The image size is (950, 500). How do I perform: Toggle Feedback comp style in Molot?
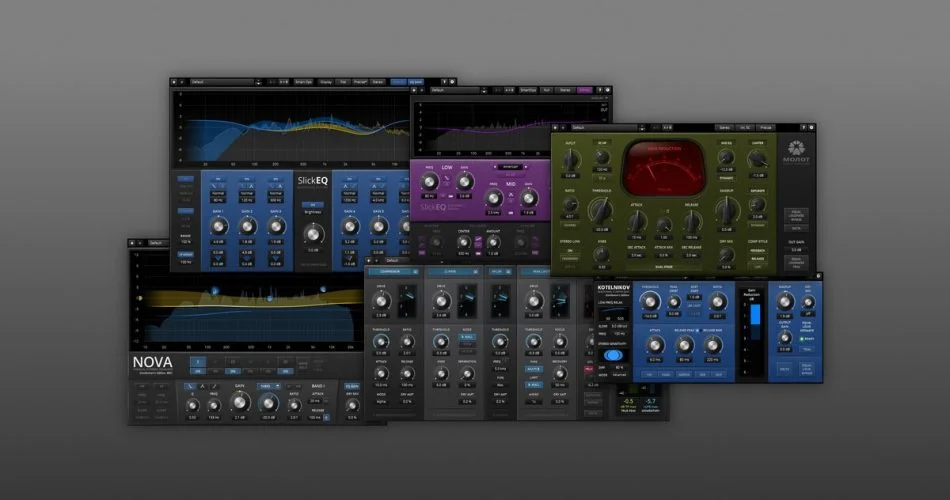(x=757, y=250)
